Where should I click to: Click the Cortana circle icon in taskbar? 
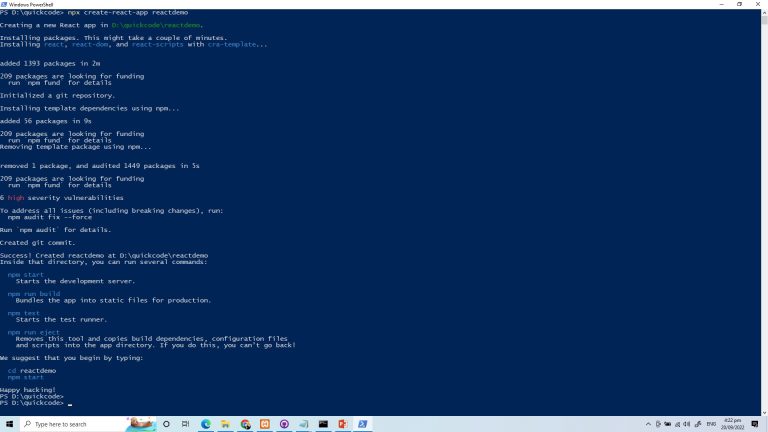coord(166,424)
